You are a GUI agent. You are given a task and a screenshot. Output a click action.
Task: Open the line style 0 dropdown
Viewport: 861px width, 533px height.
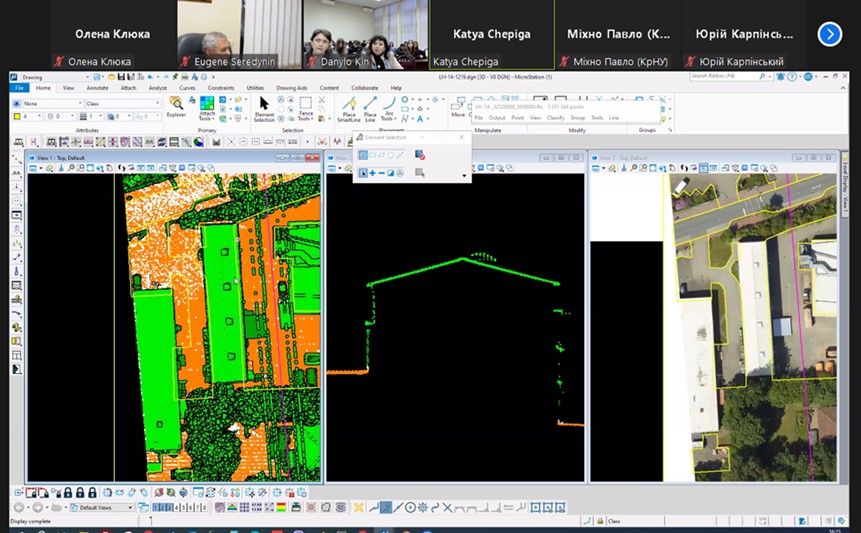60,116
